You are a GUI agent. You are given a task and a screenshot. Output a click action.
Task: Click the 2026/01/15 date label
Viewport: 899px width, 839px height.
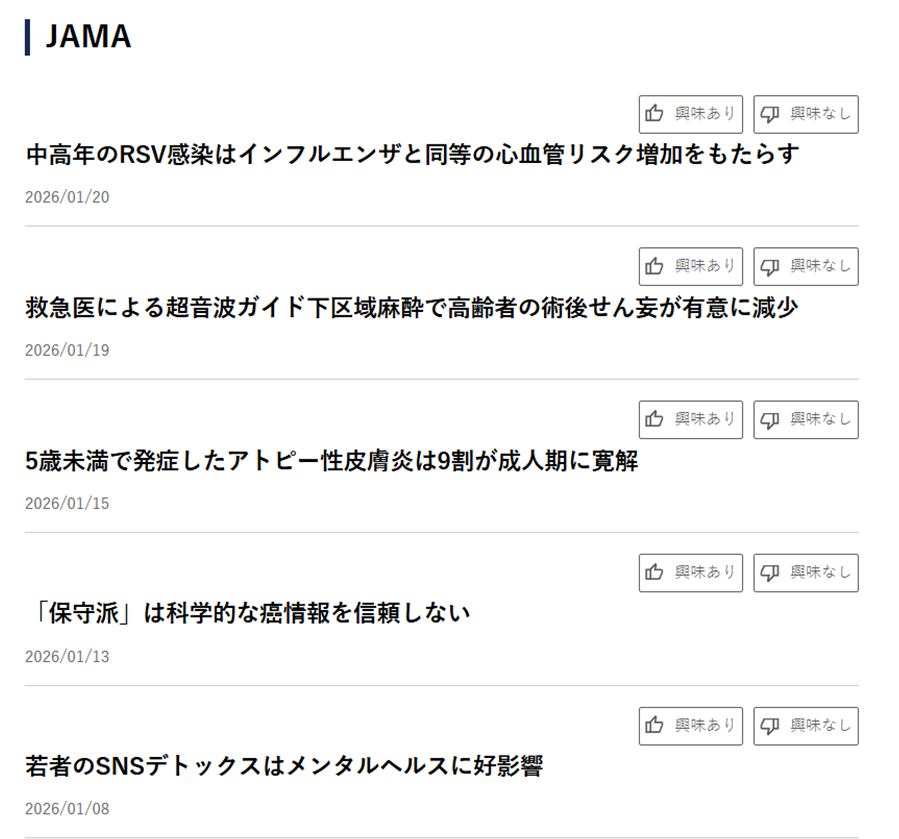click(67, 503)
